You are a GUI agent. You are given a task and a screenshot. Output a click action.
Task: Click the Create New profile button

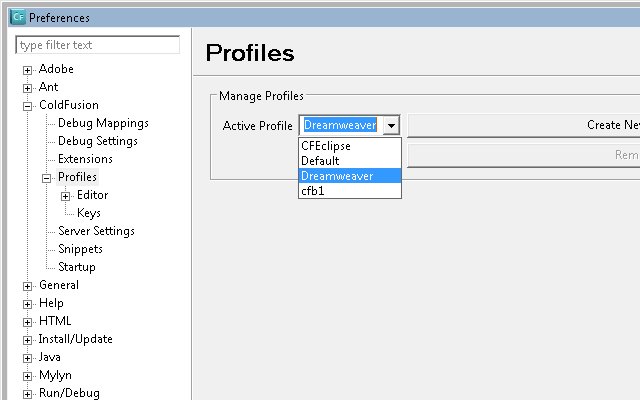click(x=524, y=125)
